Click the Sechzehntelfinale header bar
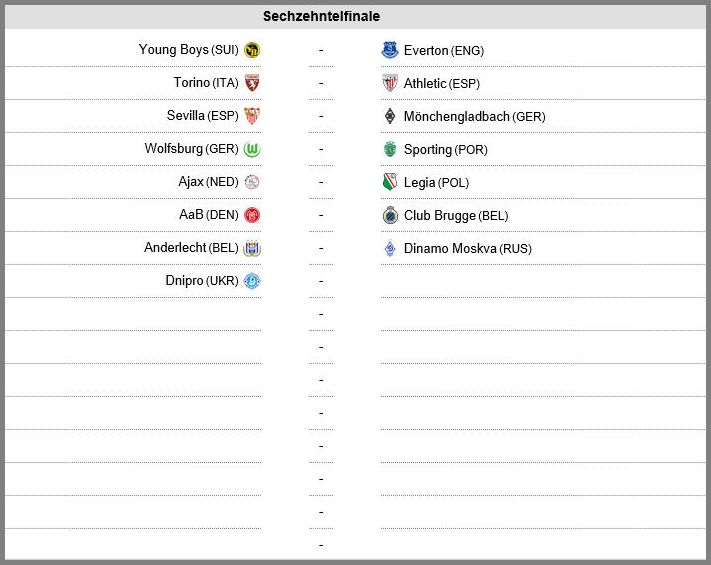This screenshot has height=565, width=711. click(356, 16)
